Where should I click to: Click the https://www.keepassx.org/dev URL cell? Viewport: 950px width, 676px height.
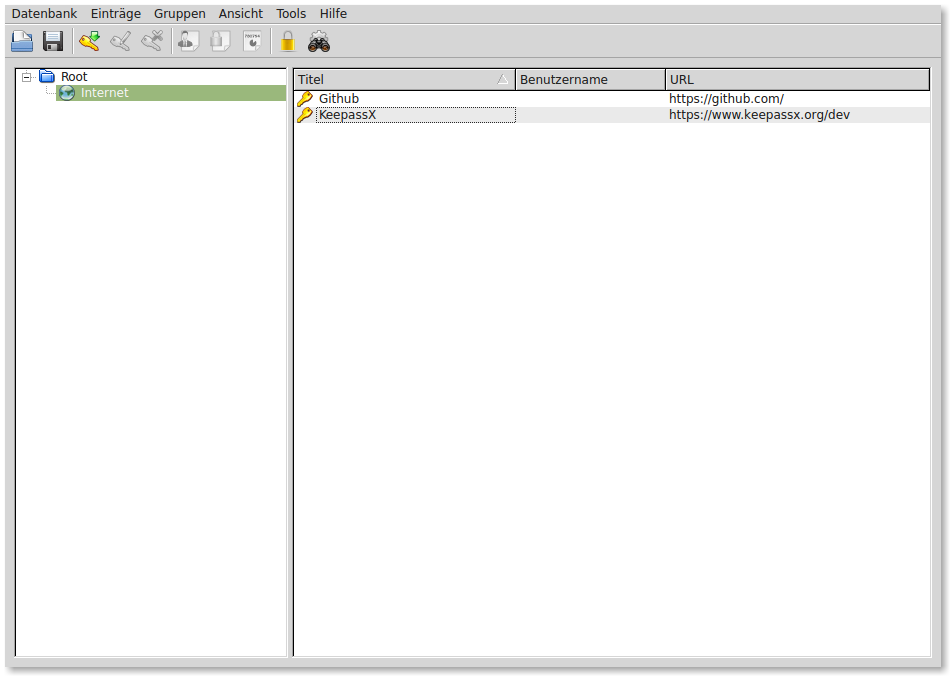(x=759, y=114)
